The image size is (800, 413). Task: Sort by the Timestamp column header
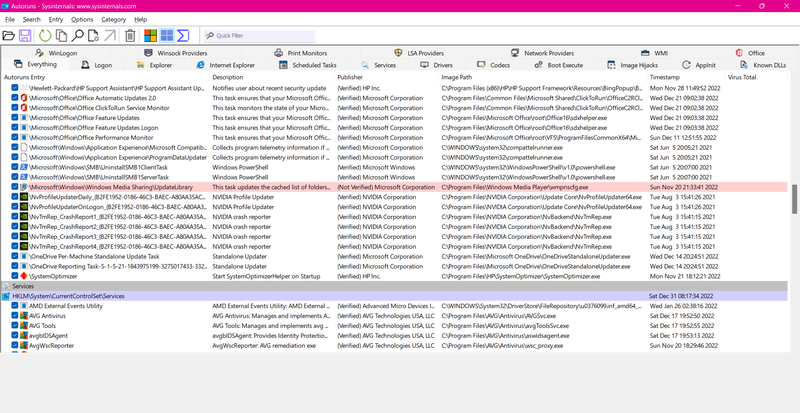(663, 77)
